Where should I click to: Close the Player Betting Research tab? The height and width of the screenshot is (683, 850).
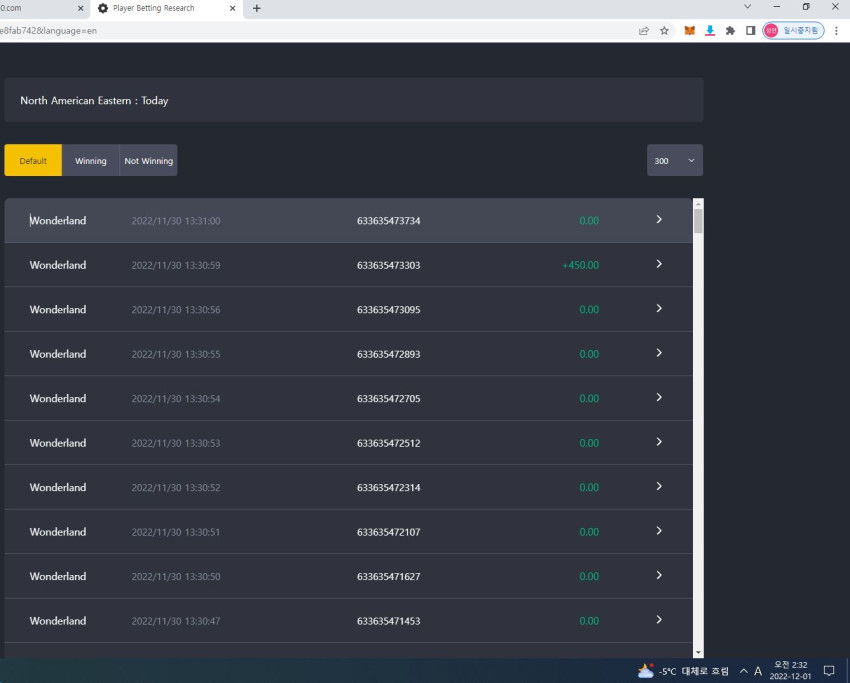233,8
